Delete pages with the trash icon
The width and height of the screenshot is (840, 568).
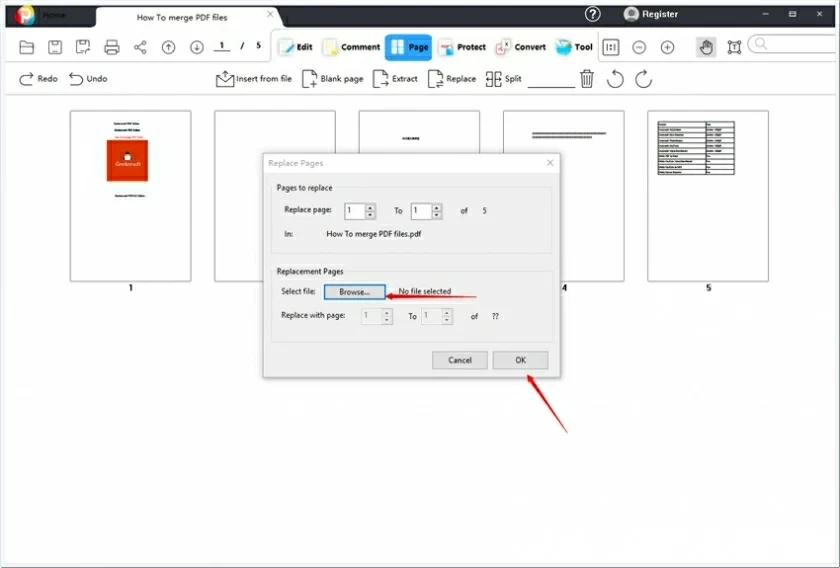point(587,79)
